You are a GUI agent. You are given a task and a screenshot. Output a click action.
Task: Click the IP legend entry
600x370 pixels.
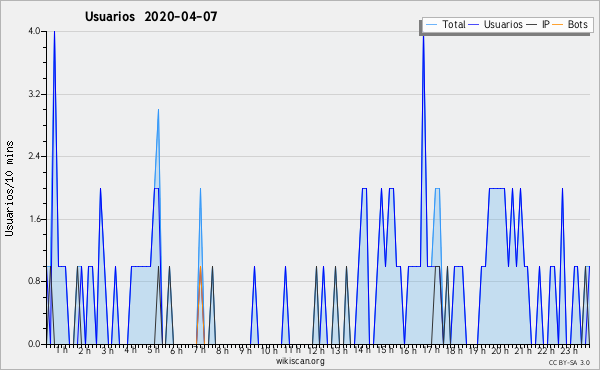538,24
